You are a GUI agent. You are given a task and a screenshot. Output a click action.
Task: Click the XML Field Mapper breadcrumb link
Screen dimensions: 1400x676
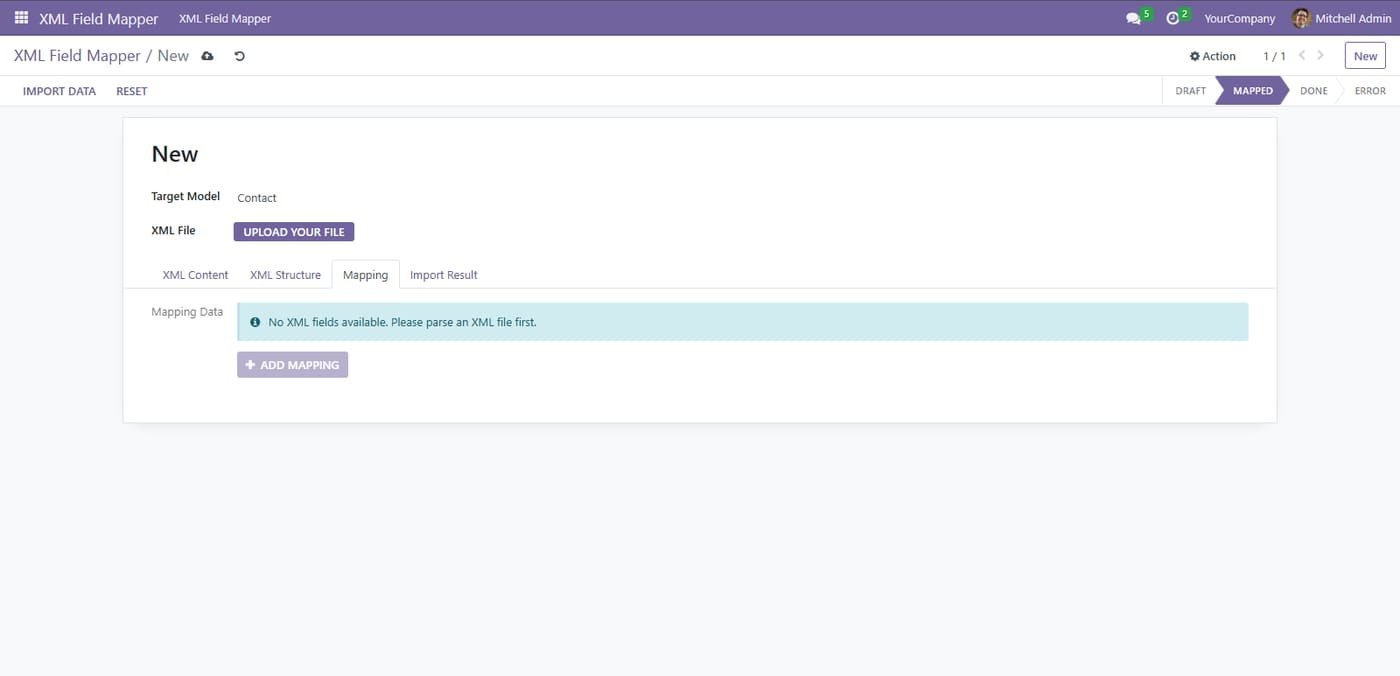(77, 56)
